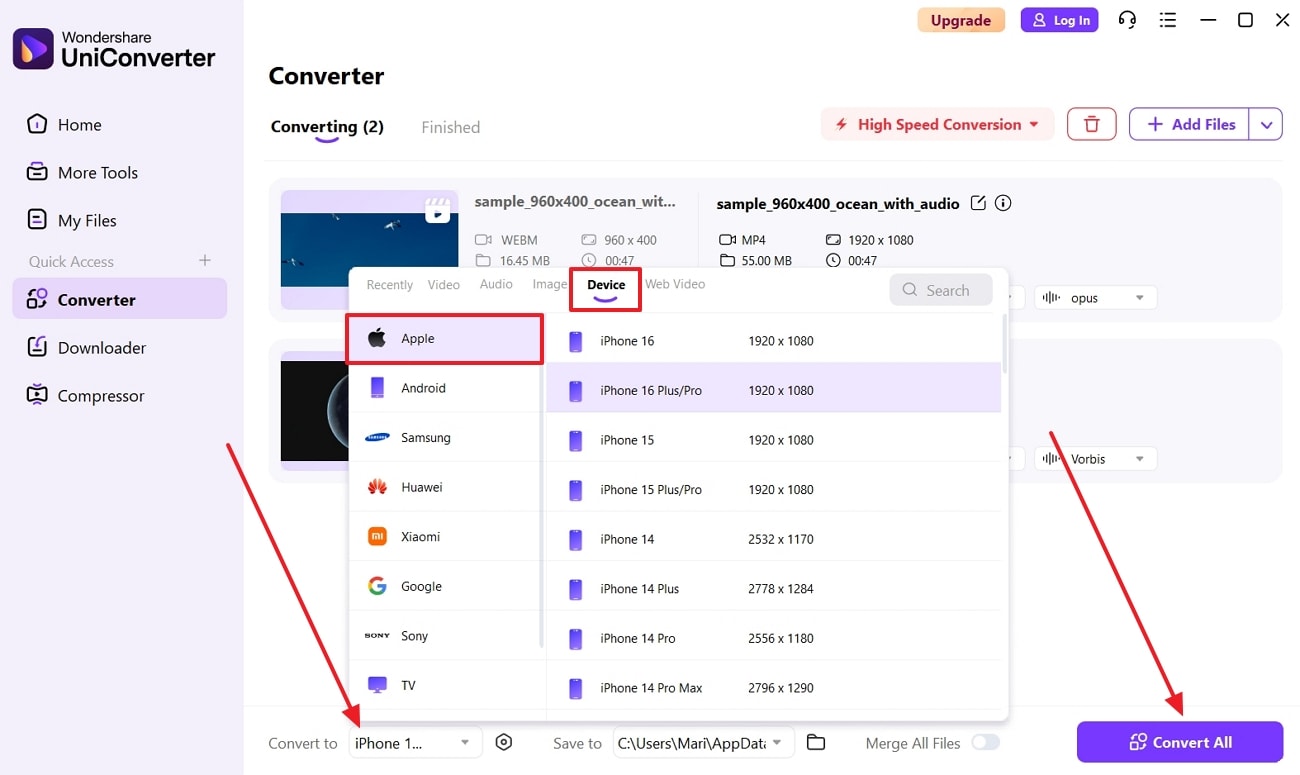
Task: Choose iPhone 14 Pro preset
Action: 774,638
